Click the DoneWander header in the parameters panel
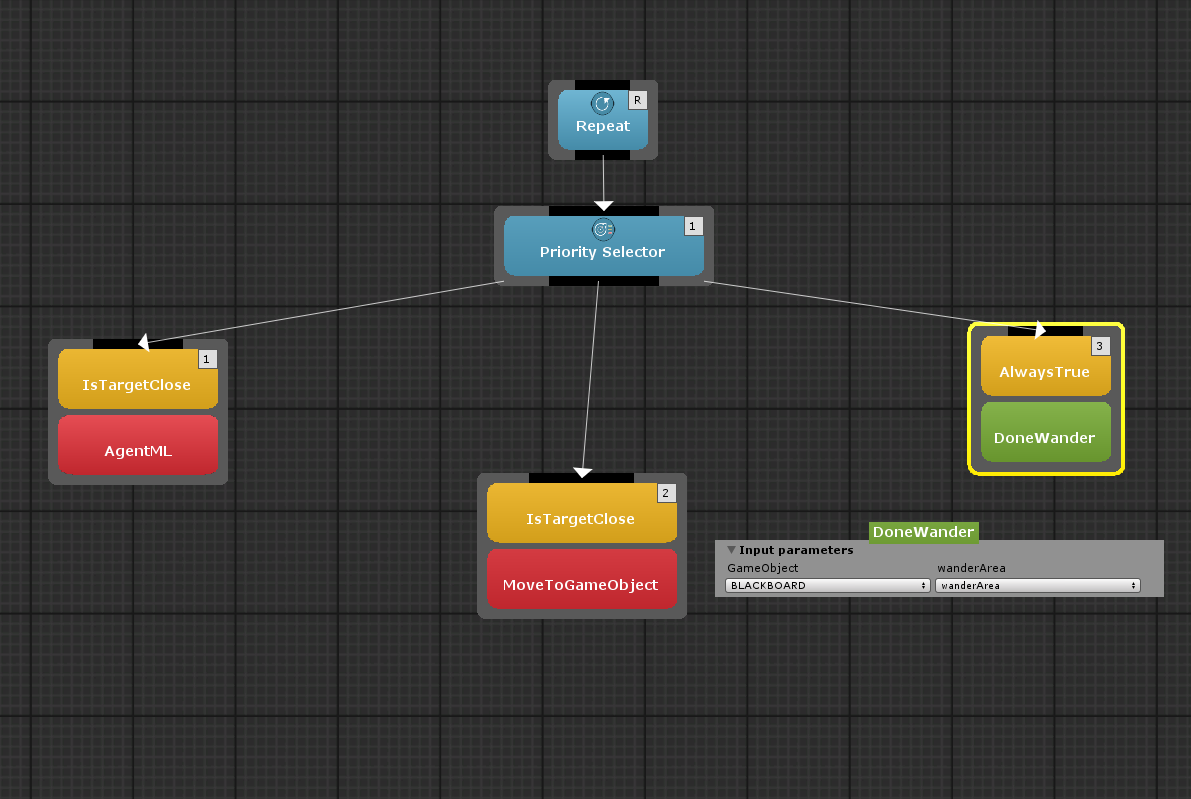Image resolution: width=1191 pixels, height=799 pixels. point(923,532)
